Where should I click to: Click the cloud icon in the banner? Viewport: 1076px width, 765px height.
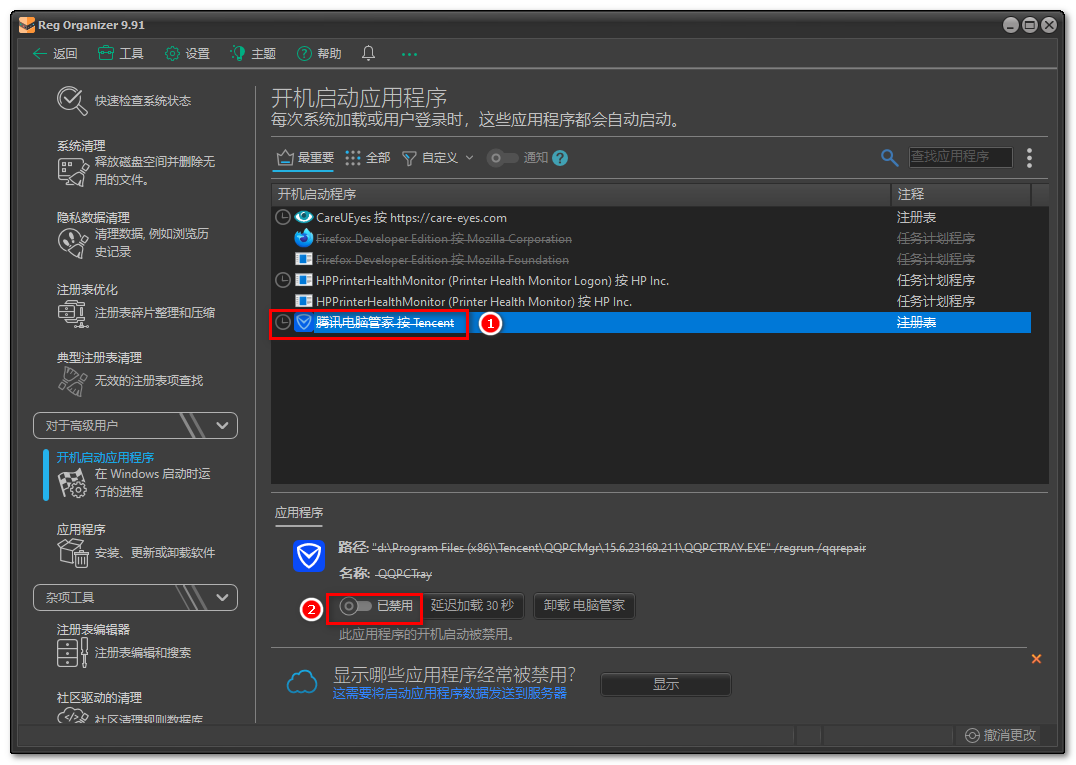302,683
